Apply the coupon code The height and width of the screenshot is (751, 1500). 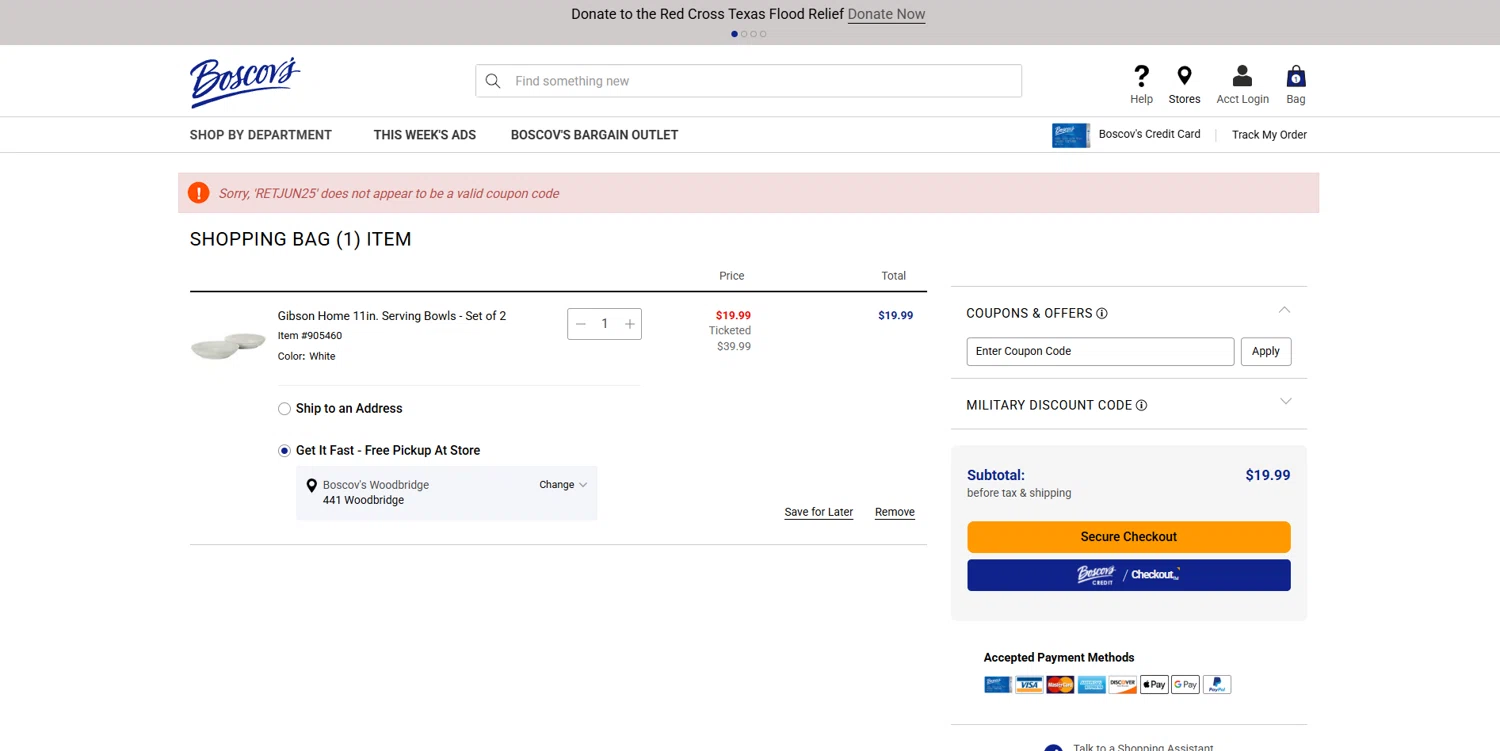1266,351
